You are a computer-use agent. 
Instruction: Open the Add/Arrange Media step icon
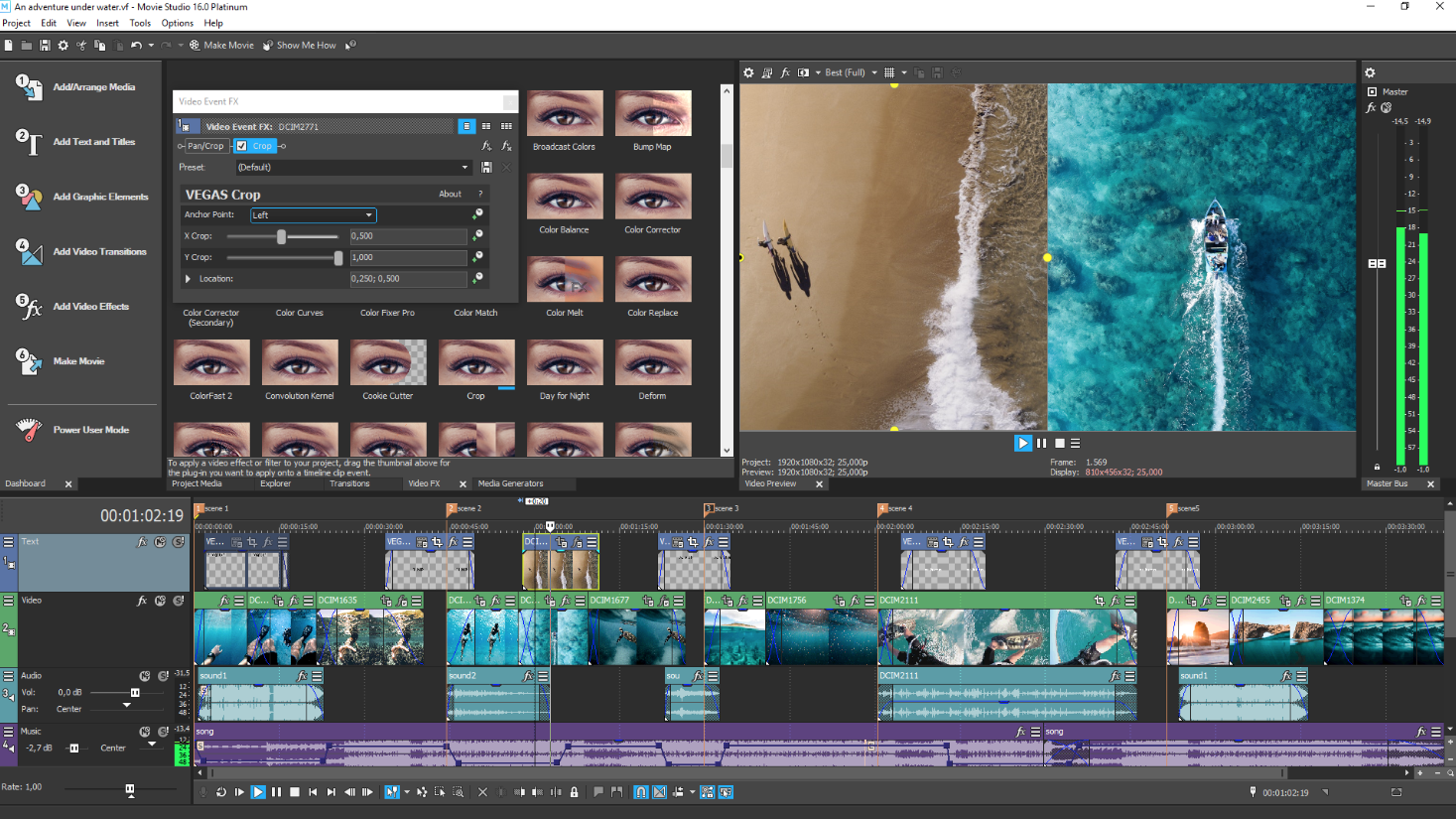click(29, 87)
